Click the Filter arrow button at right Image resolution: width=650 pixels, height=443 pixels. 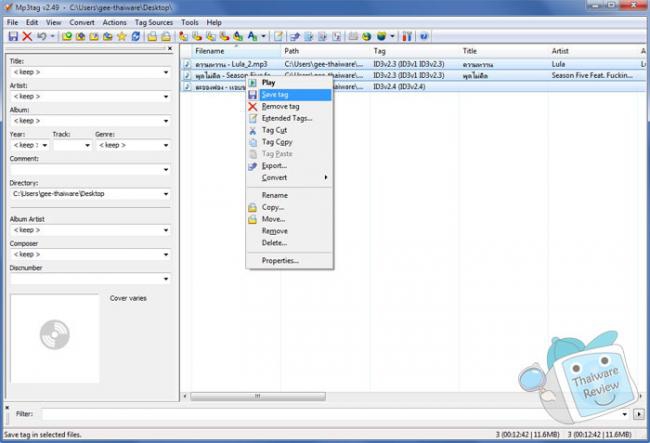pyautogui.click(x=639, y=414)
